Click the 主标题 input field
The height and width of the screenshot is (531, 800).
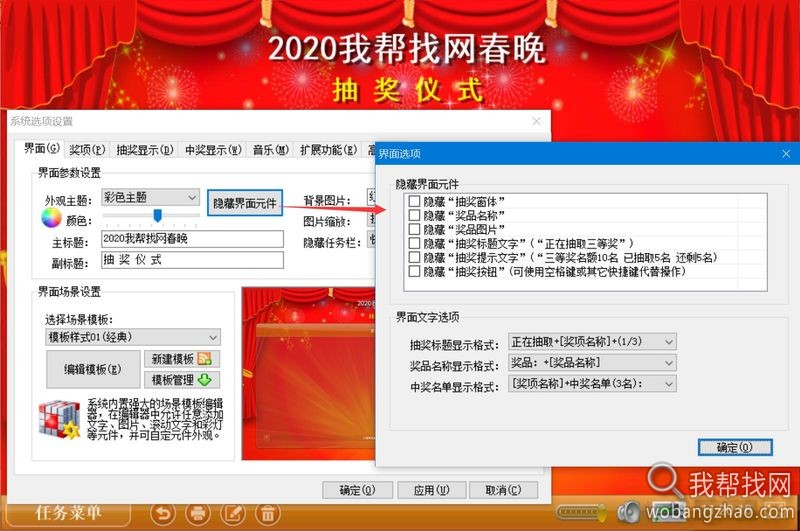192,239
